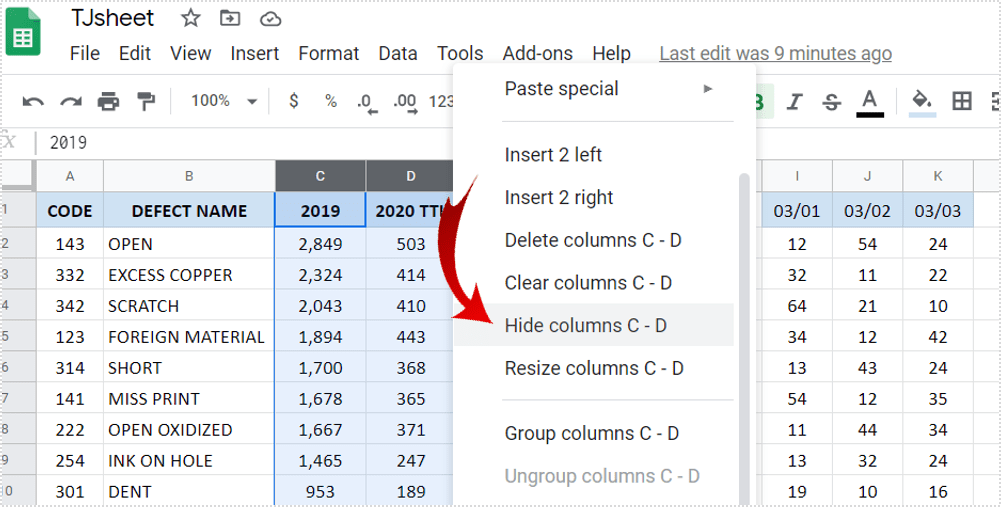Star the TJsheet document
The image size is (1001, 507).
tap(191, 19)
